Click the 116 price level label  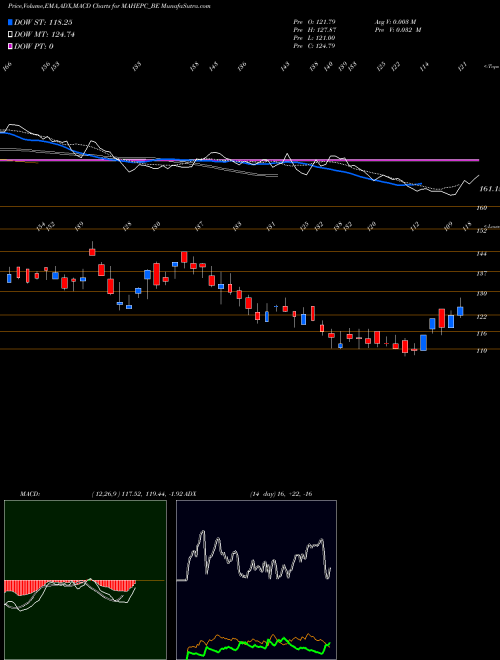click(x=481, y=333)
